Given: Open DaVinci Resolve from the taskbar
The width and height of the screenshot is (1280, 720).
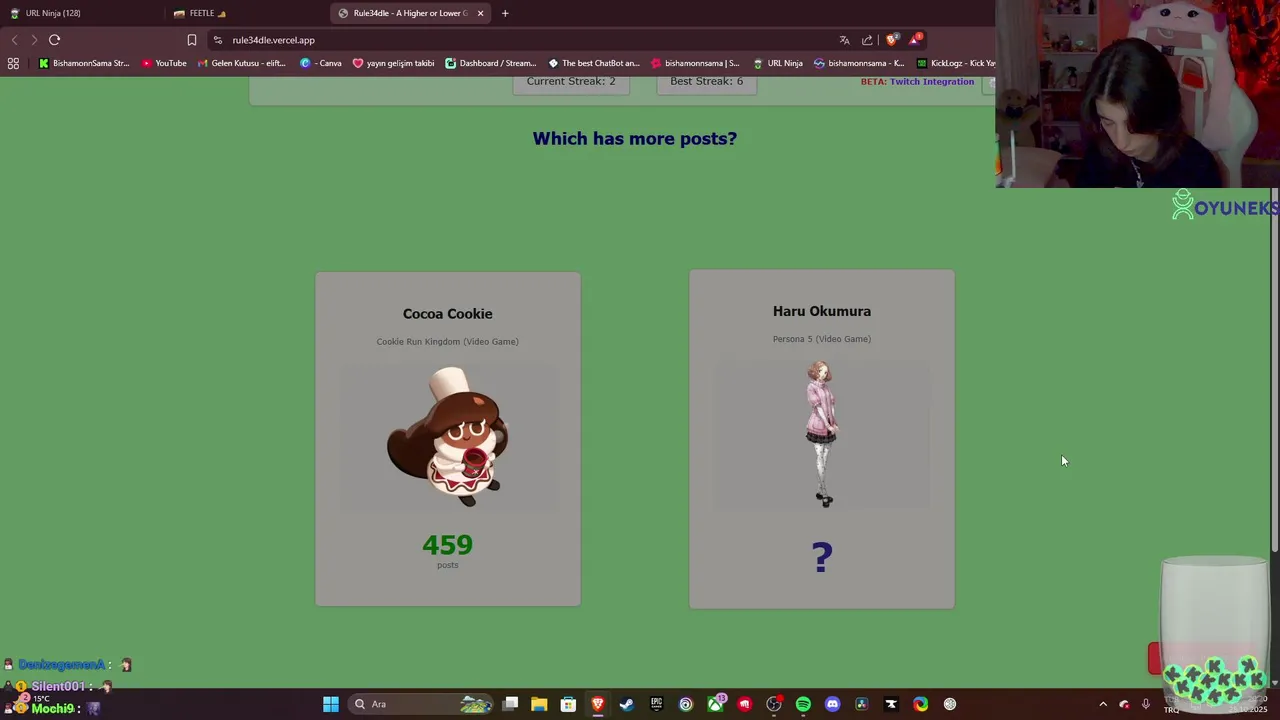Looking at the screenshot, I should click(x=862, y=704).
